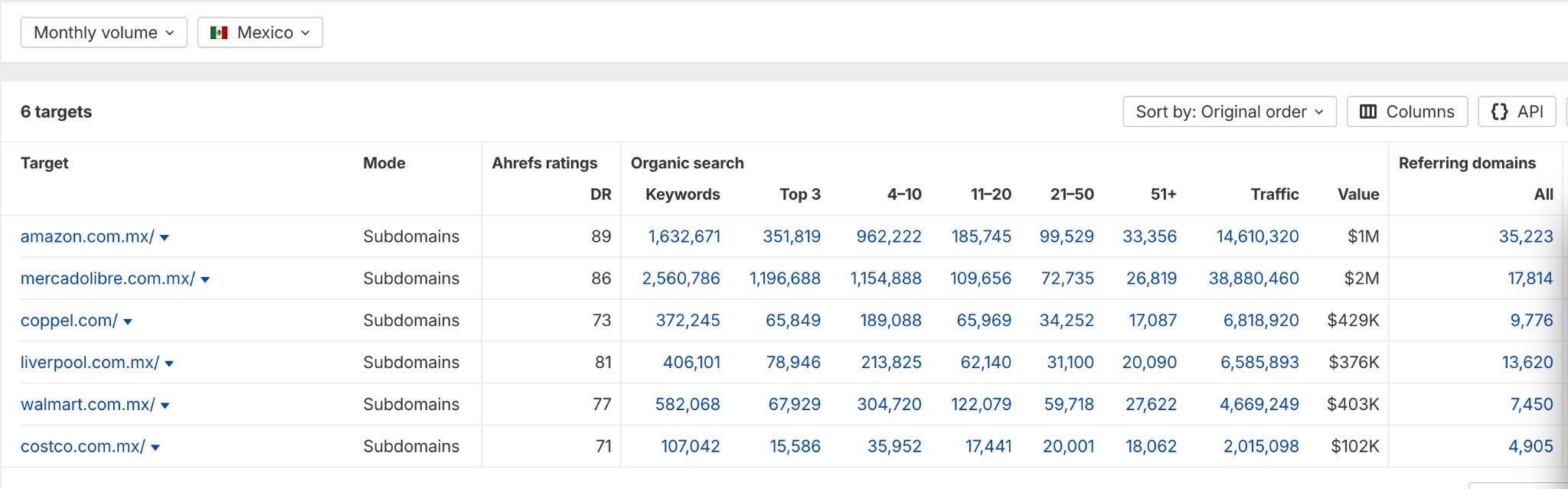Click coppel referring domains 9,776
1568x489 pixels.
pyautogui.click(x=1532, y=321)
